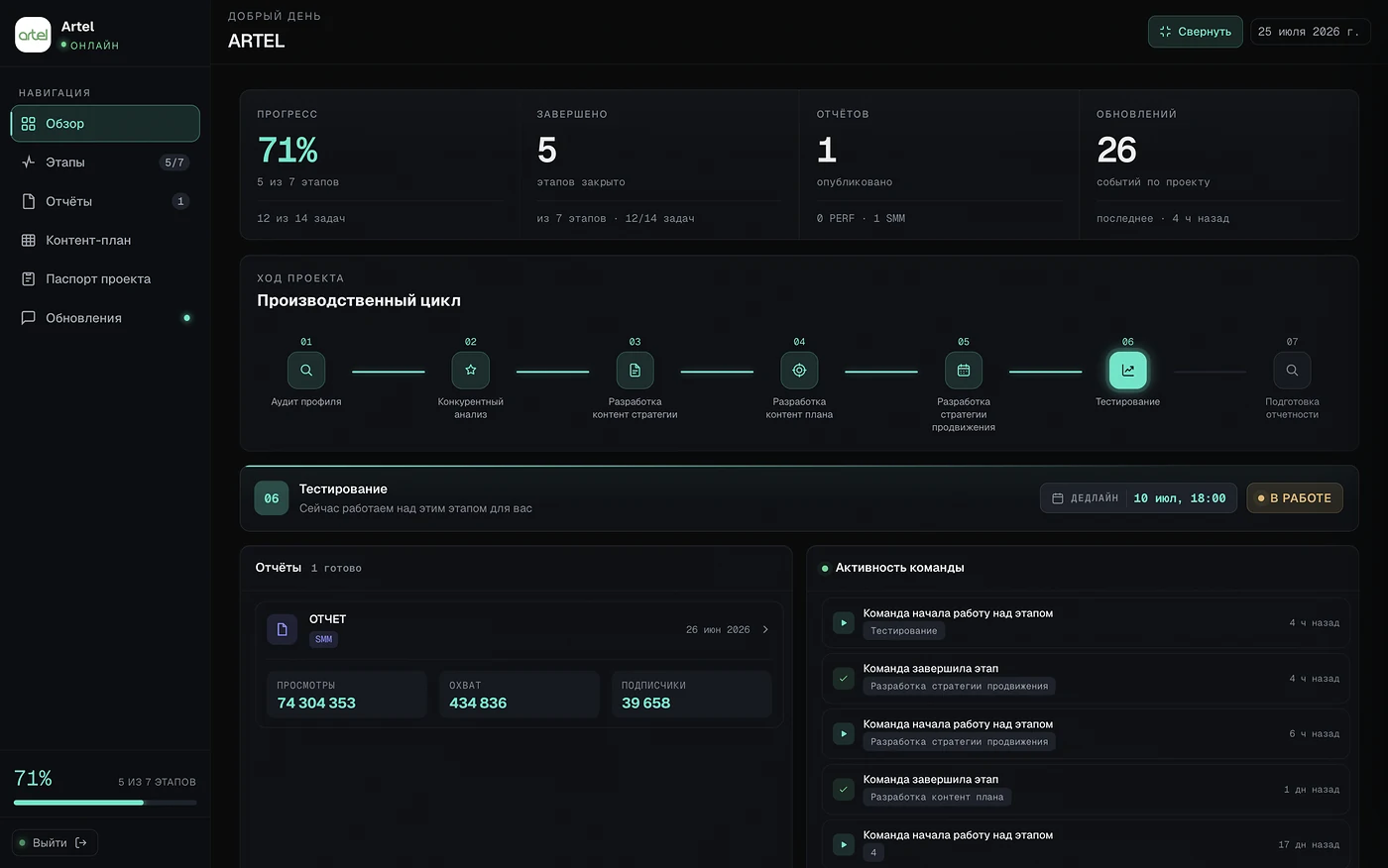1388x868 pixels.
Task: Collapse the dashboard with Свернуть button
Action: coord(1195,32)
